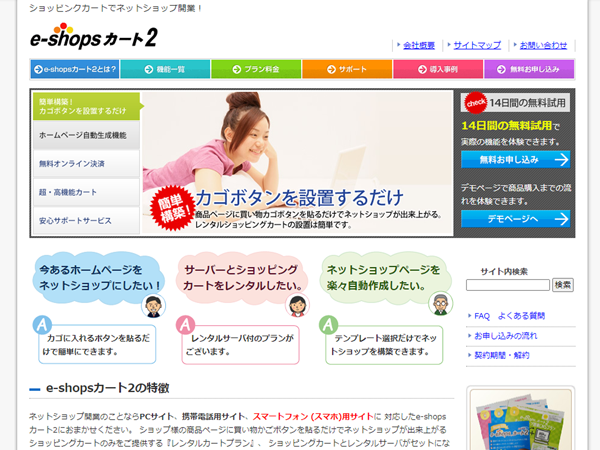
Task: Click the pink サーバーとショッピング speech bubble
Action: 242,278
